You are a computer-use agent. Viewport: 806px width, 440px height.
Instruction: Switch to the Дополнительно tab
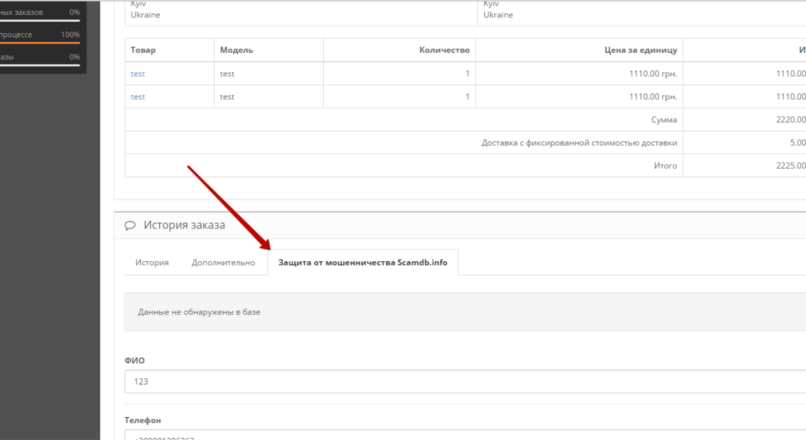tap(223, 263)
